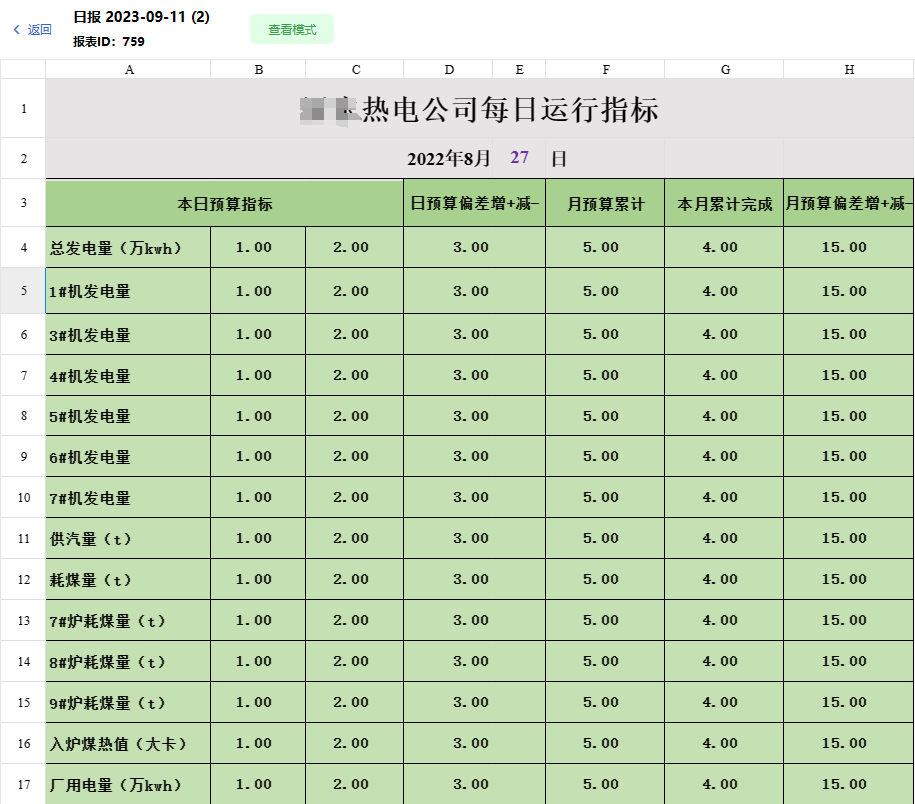
Task: Click the 总发电量（万kwh） label cell
Action: pos(127,247)
